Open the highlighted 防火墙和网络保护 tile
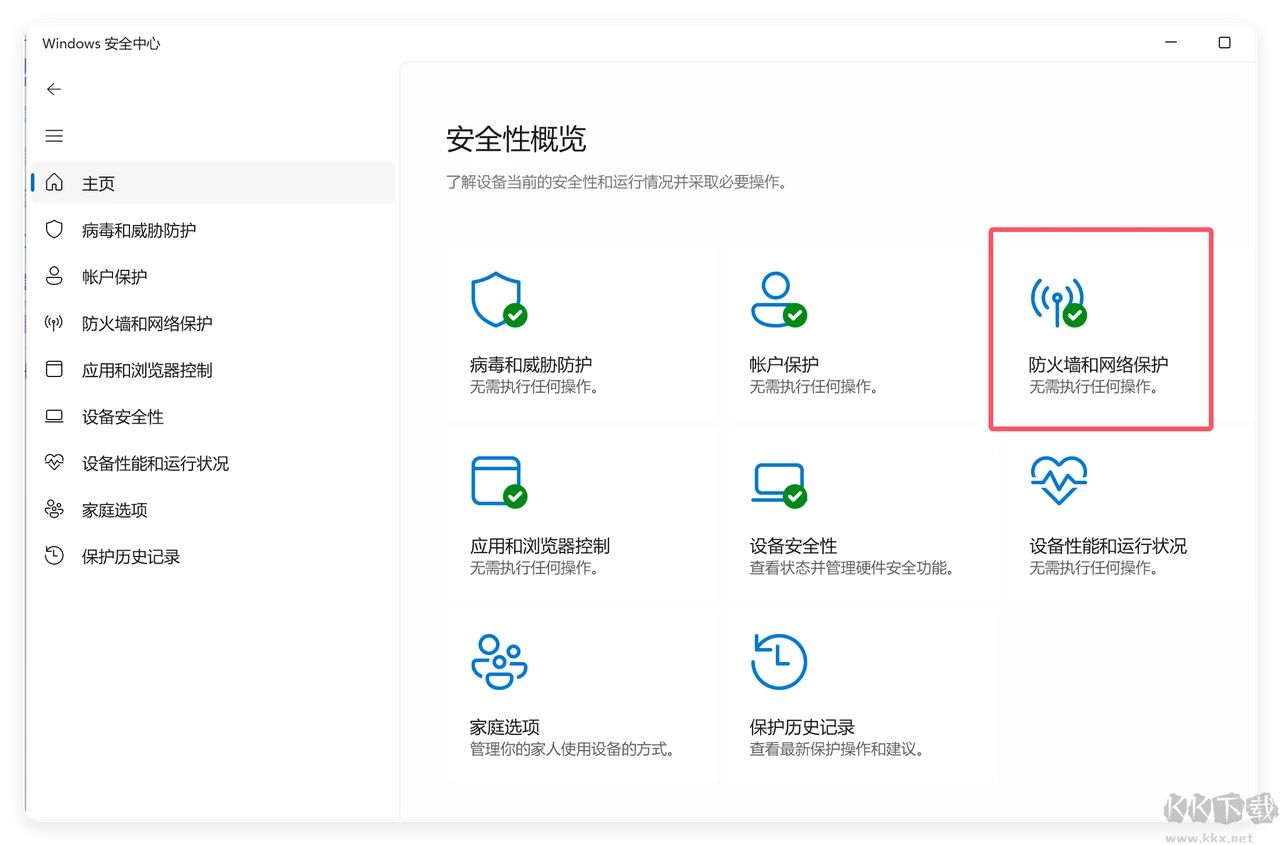Screen dimensions: 1280x845 1100,328
